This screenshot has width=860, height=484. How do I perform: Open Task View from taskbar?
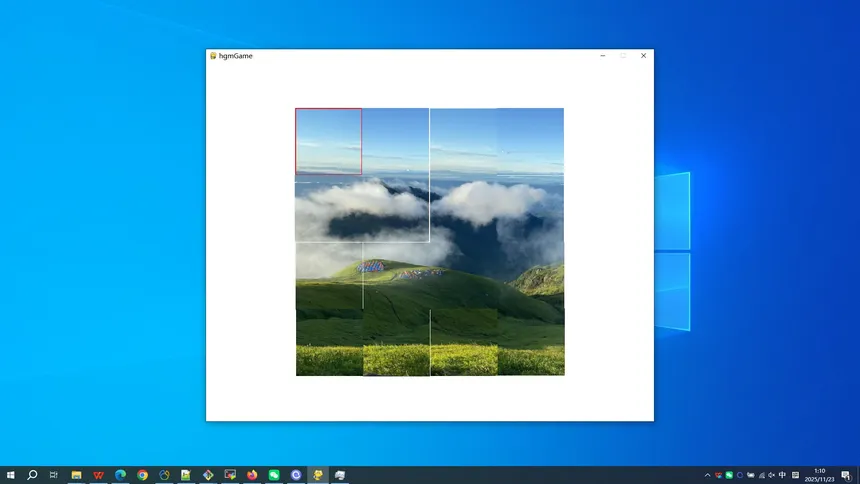click(54, 475)
